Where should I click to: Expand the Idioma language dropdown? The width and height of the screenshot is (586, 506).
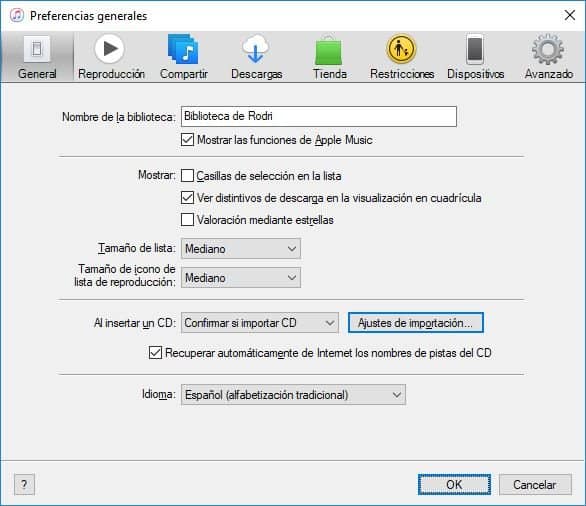[293, 395]
